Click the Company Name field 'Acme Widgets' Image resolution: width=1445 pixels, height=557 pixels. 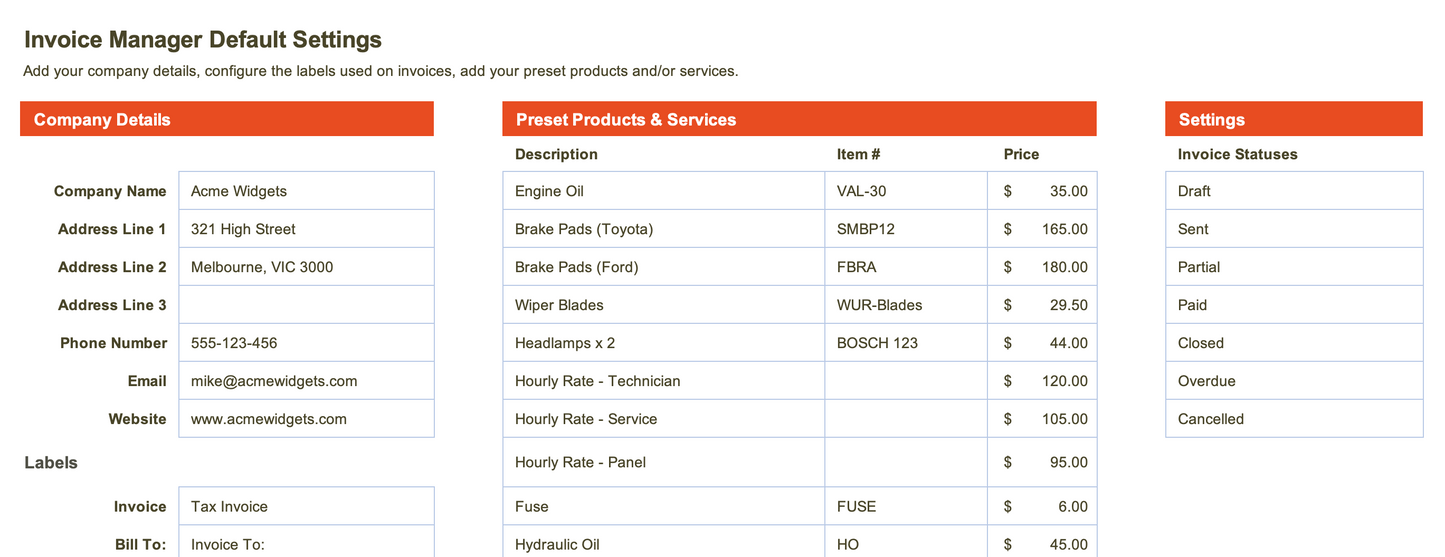(306, 191)
